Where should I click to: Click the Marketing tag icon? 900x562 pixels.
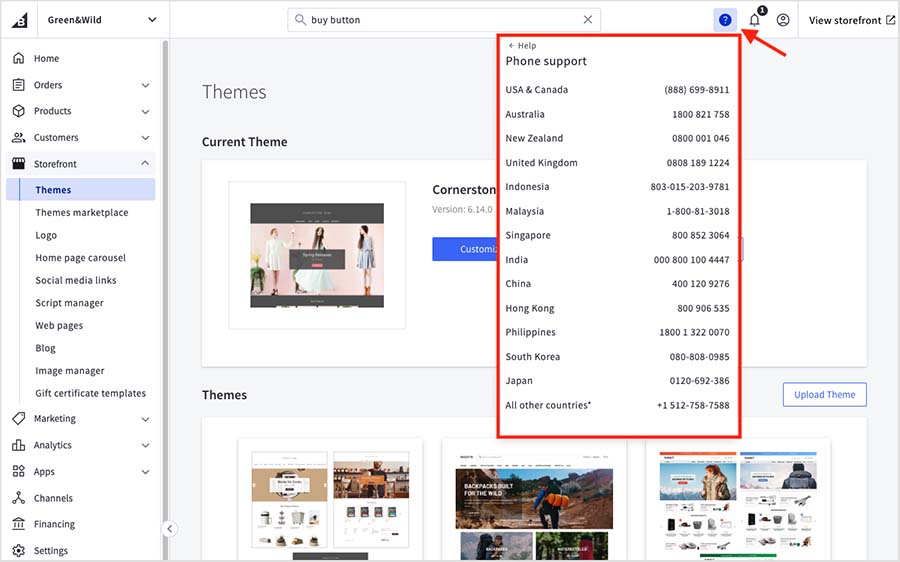tap(19, 418)
